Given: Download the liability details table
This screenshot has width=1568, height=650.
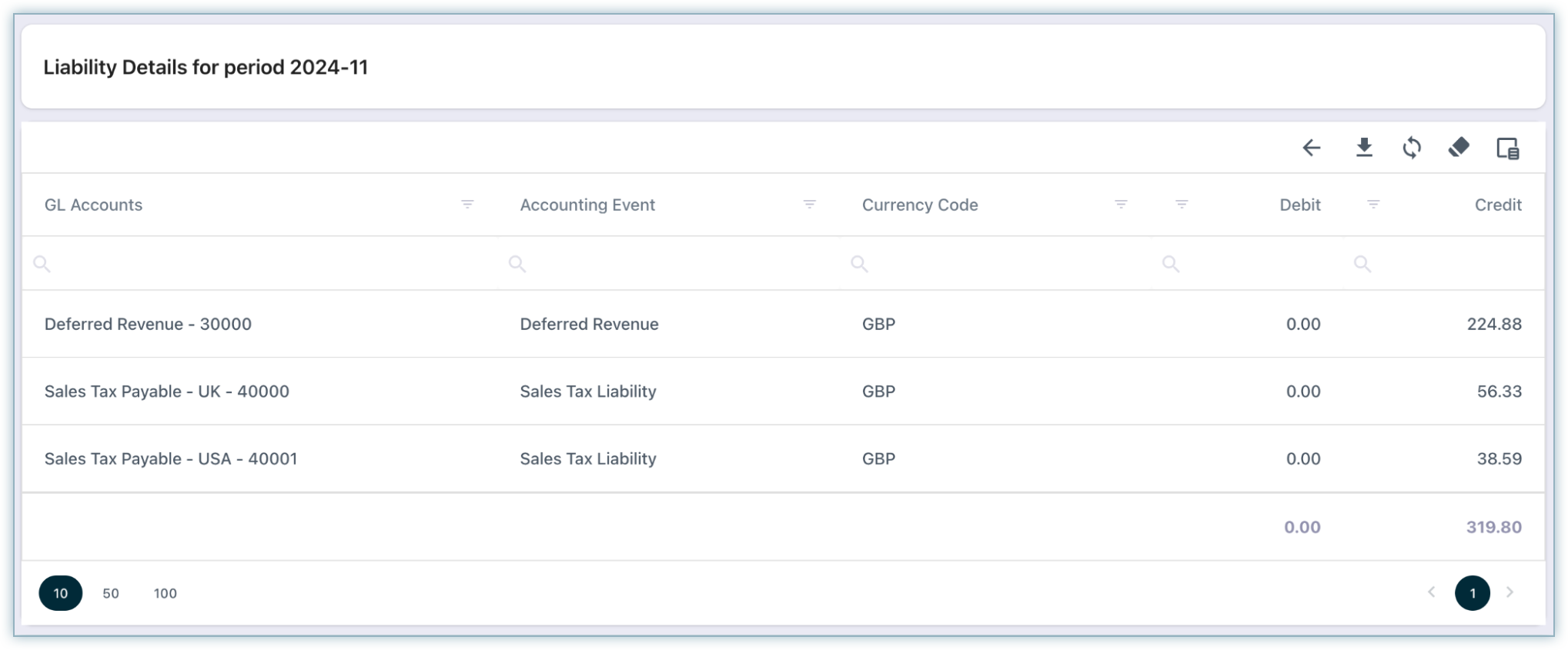Looking at the screenshot, I should click(1363, 148).
